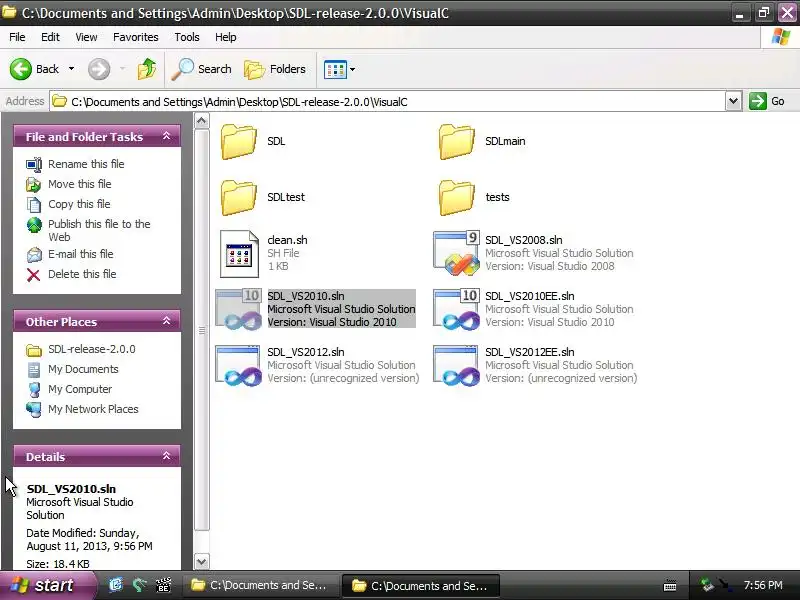Select the clean.sh file icon
The height and width of the screenshot is (600, 800).
point(239,254)
